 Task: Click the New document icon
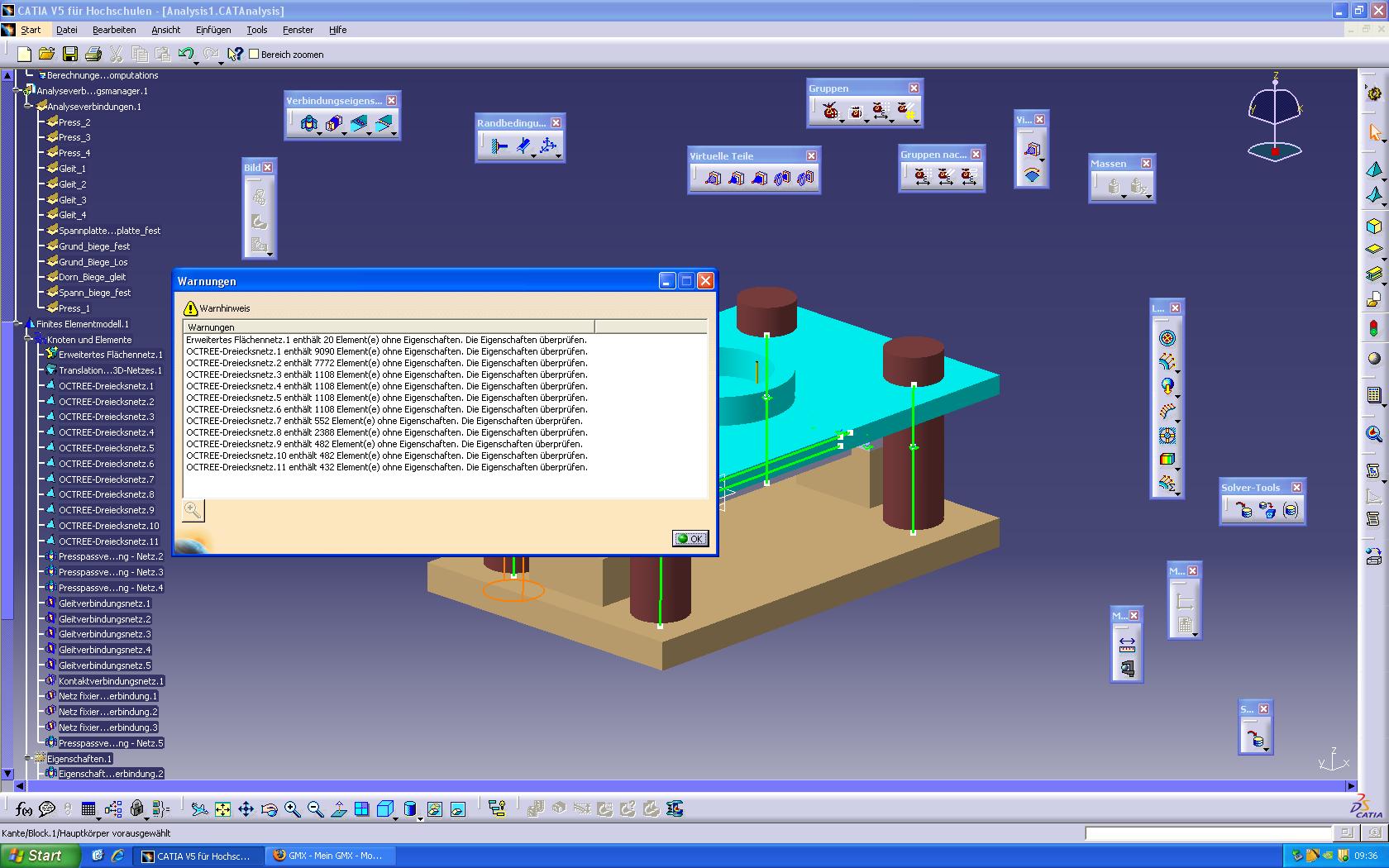24,54
